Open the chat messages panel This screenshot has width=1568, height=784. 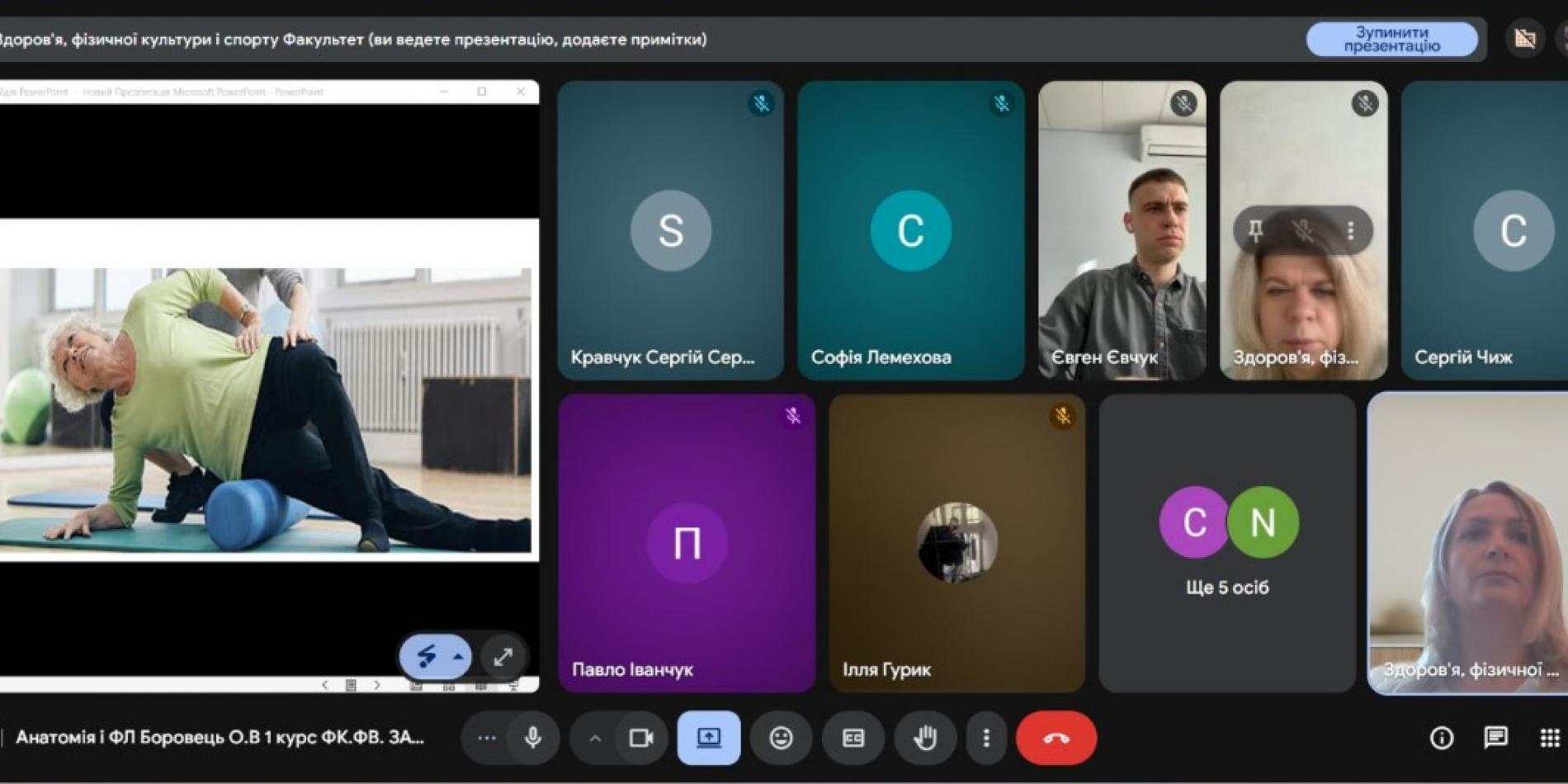pyautogui.click(x=1495, y=737)
